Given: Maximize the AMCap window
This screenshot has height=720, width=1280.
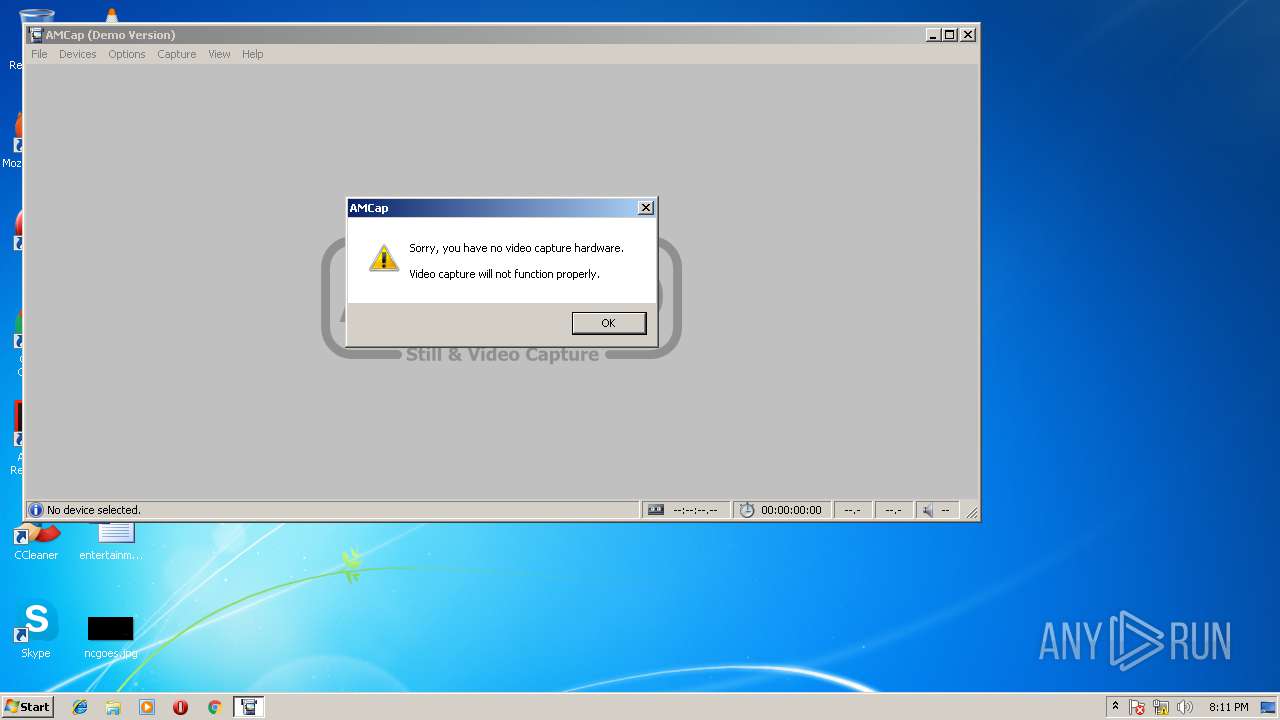Looking at the screenshot, I should tap(950, 35).
